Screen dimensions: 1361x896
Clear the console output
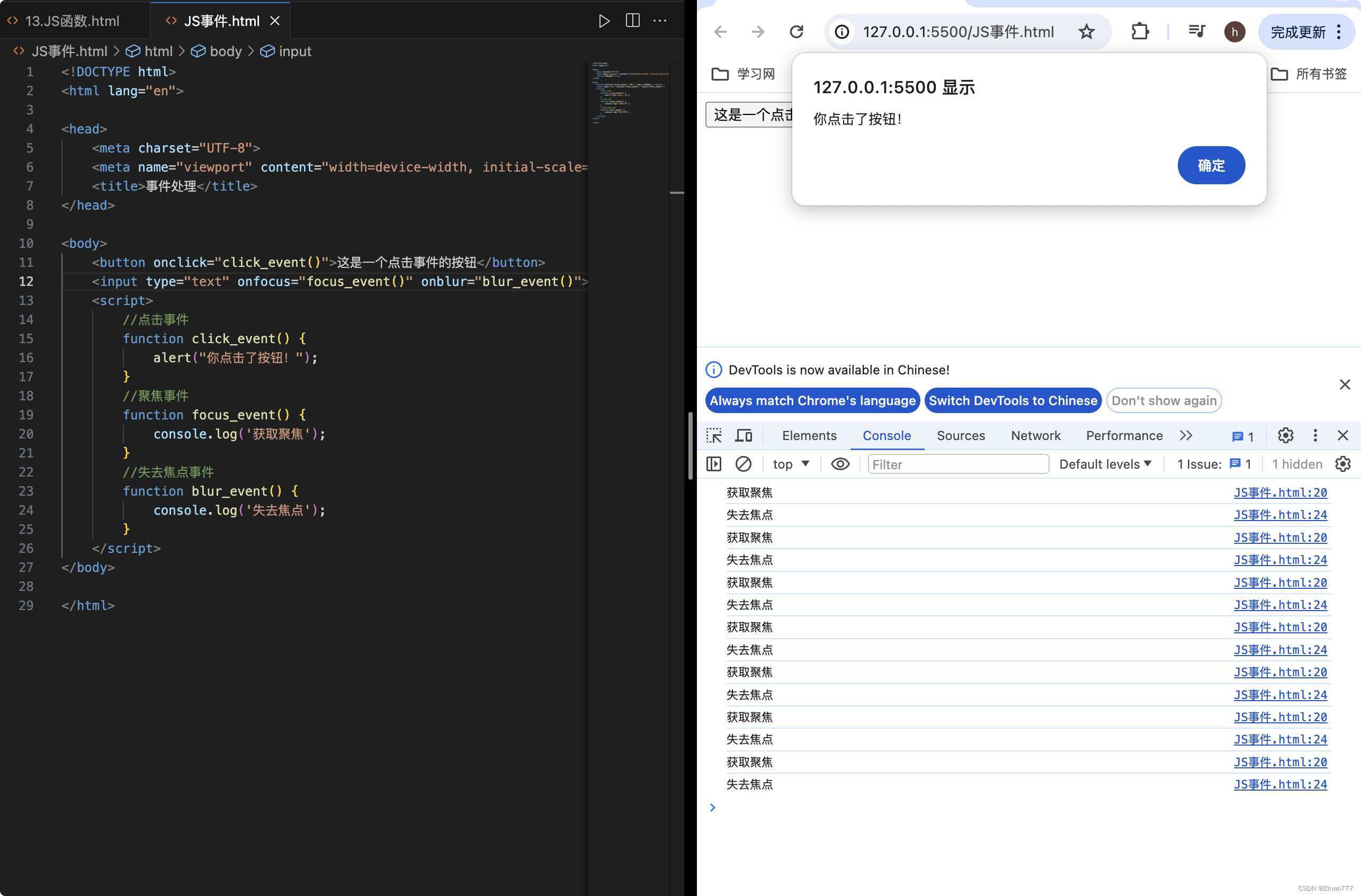(744, 464)
